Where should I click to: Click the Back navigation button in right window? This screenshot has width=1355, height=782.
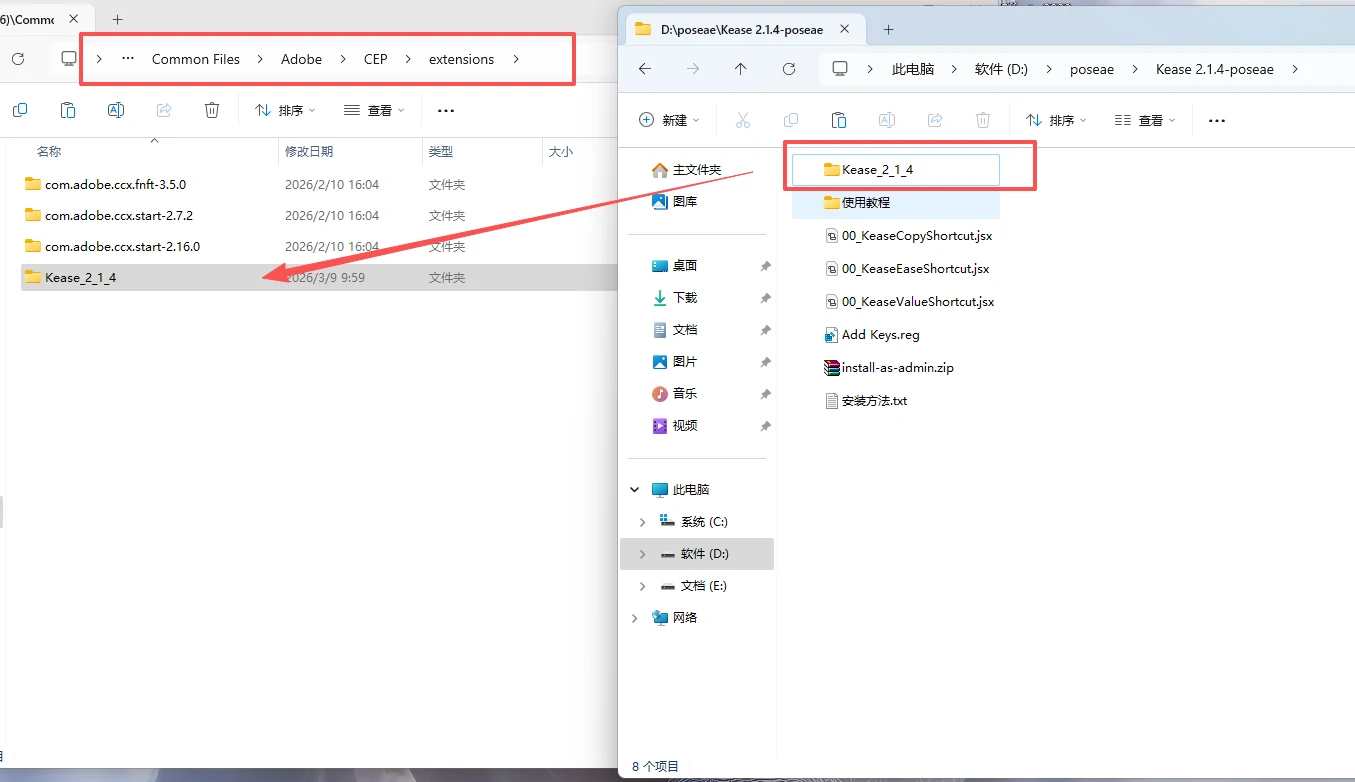click(x=645, y=69)
